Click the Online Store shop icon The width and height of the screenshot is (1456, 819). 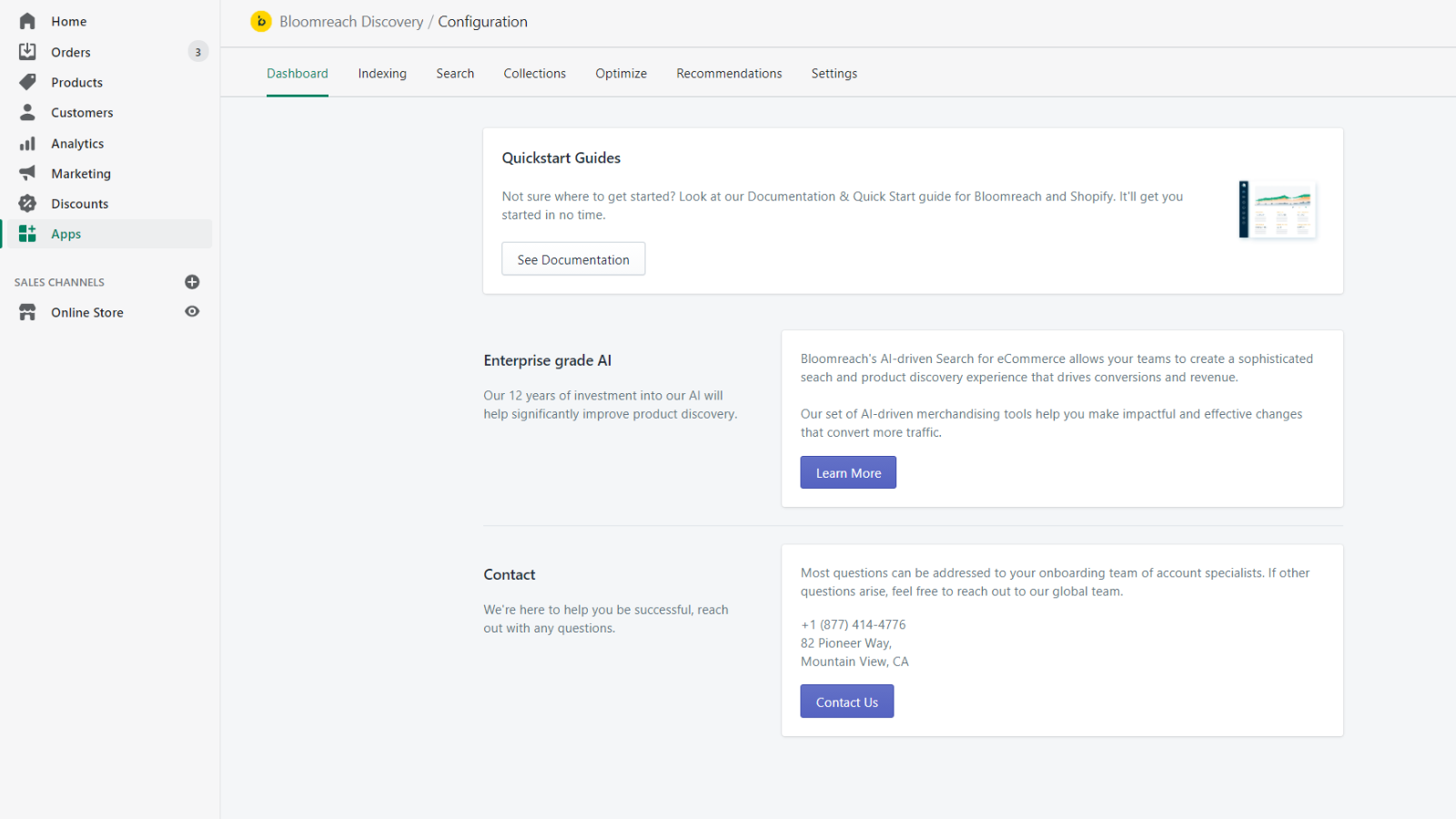coord(27,312)
